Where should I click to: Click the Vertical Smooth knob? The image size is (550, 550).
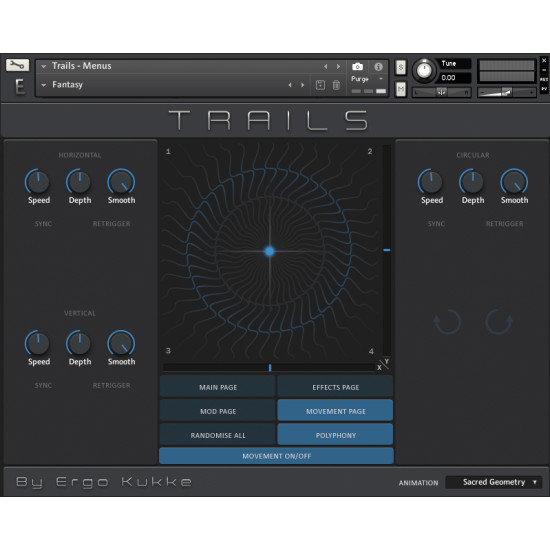pos(121,343)
